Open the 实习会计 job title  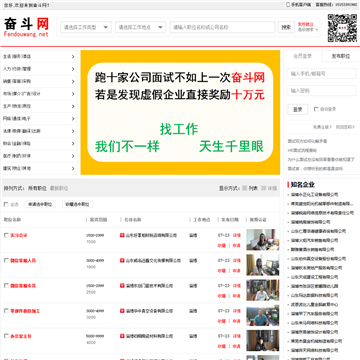pos(19,235)
